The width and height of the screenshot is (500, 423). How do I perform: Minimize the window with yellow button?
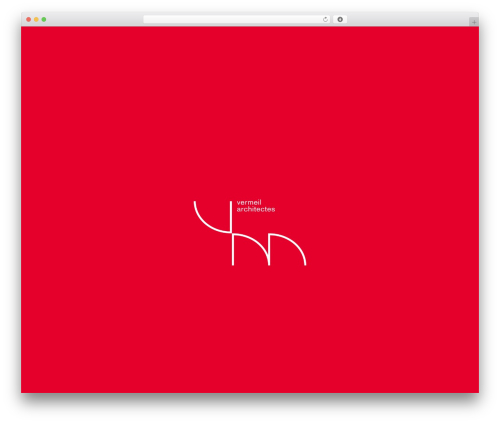[36, 20]
